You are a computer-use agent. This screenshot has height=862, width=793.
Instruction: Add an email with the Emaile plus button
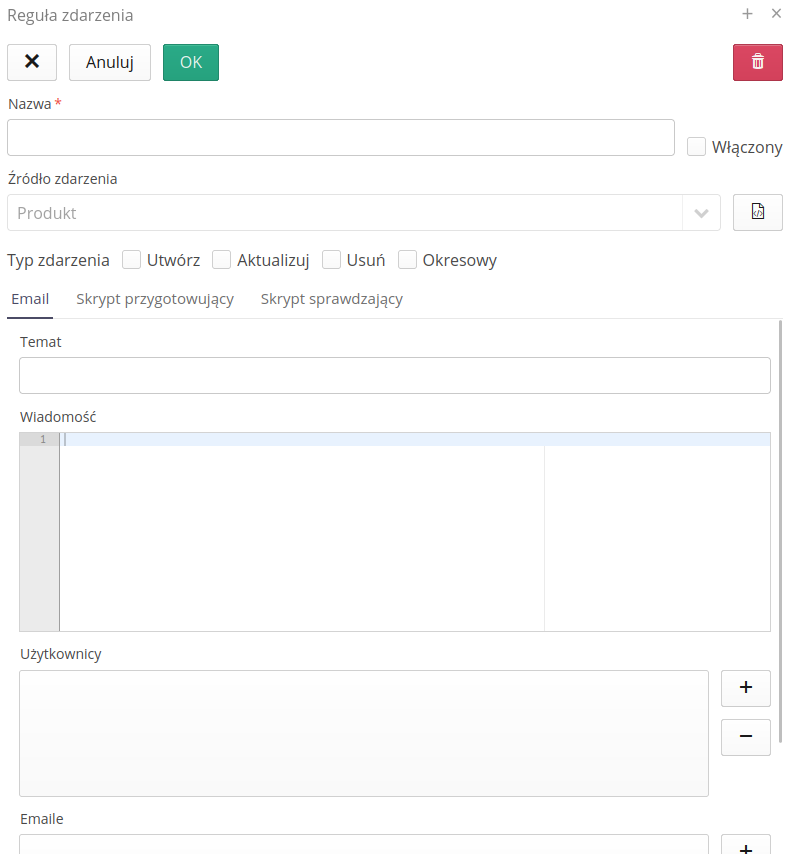click(x=745, y=848)
